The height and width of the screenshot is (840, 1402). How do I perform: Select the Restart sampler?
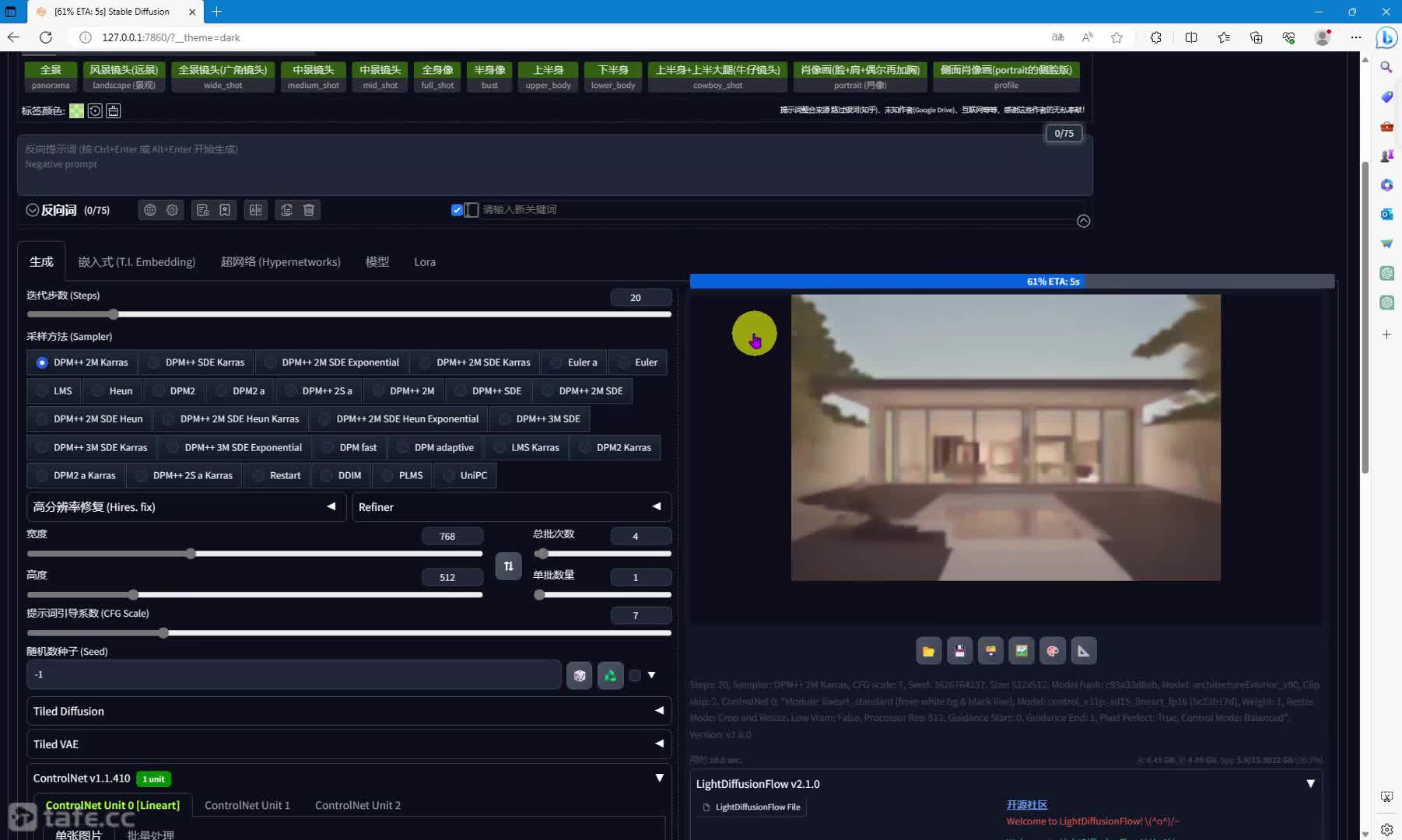click(x=277, y=475)
